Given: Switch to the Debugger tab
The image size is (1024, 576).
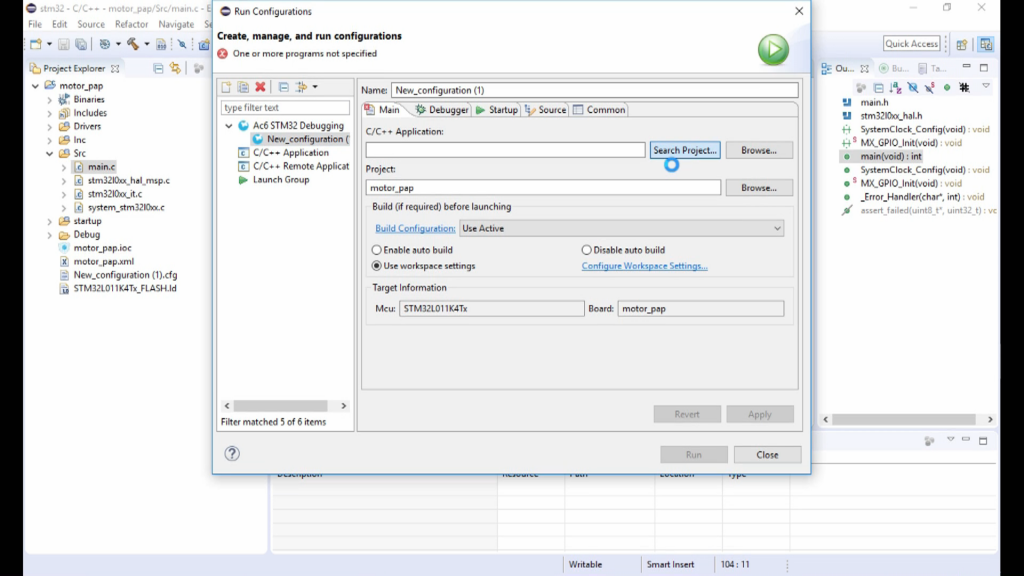Looking at the screenshot, I should pos(441,110).
